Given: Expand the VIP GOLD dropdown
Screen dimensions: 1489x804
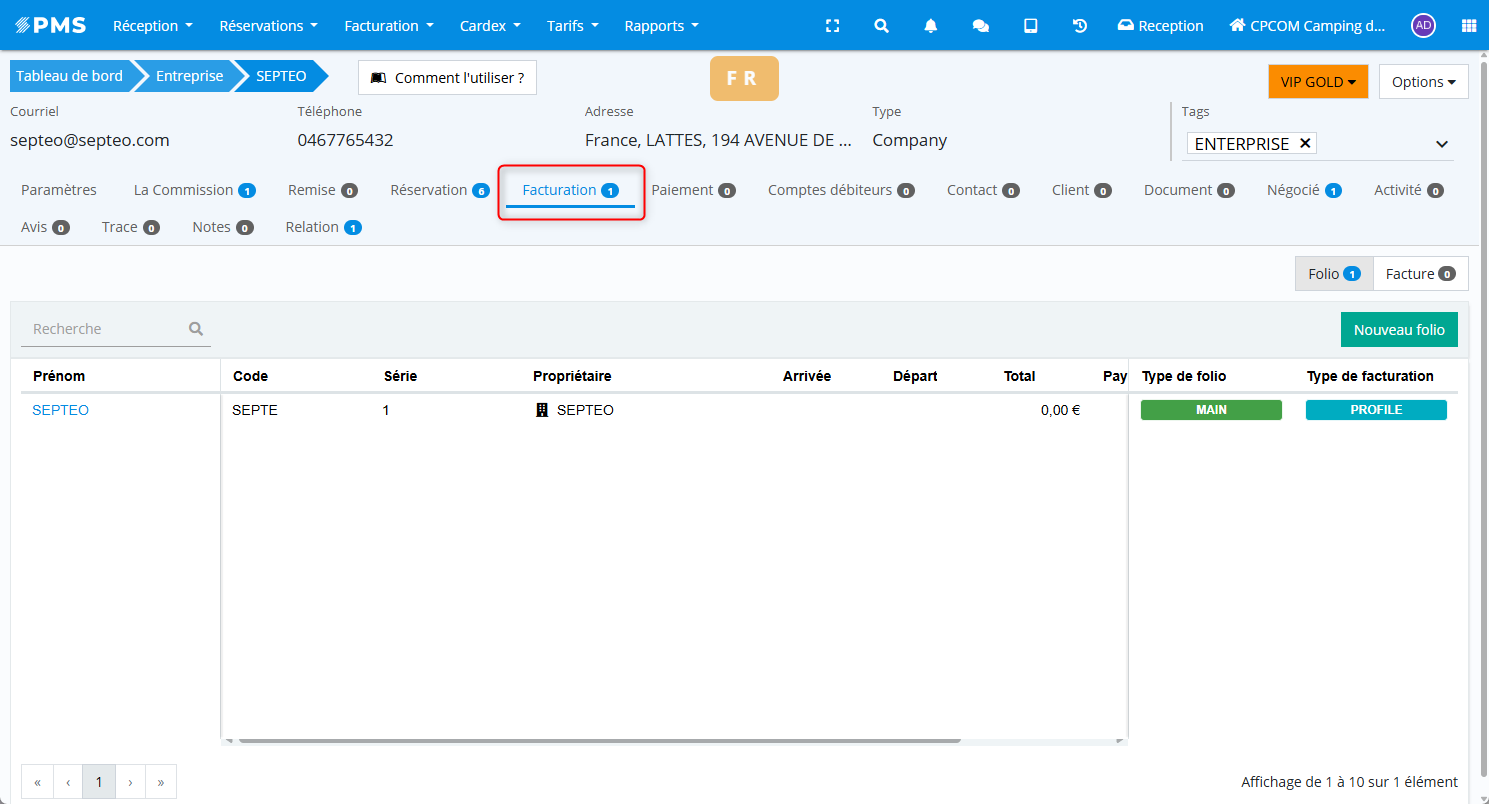Looking at the screenshot, I should [1317, 82].
